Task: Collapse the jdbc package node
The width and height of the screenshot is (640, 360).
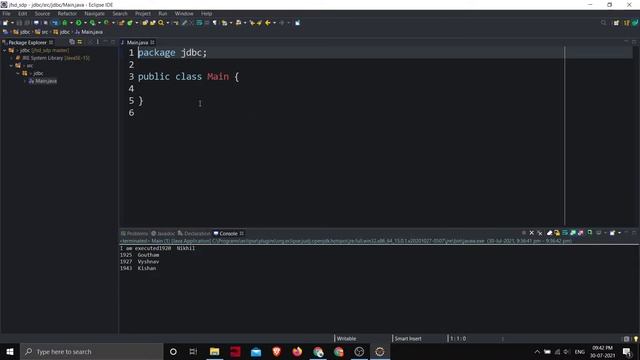Action: [18, 73]
